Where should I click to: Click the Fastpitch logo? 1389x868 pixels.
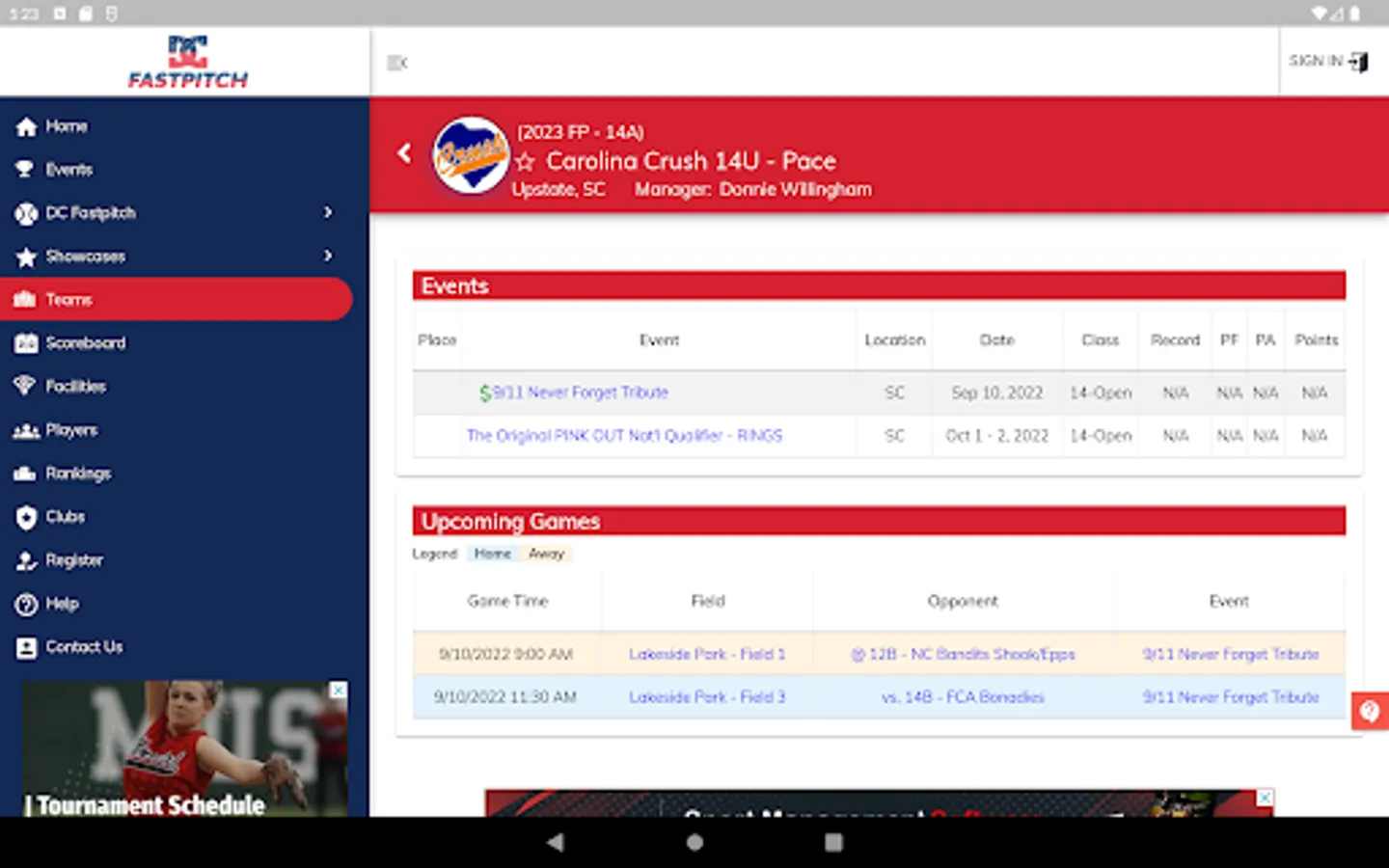click(187, 62)
